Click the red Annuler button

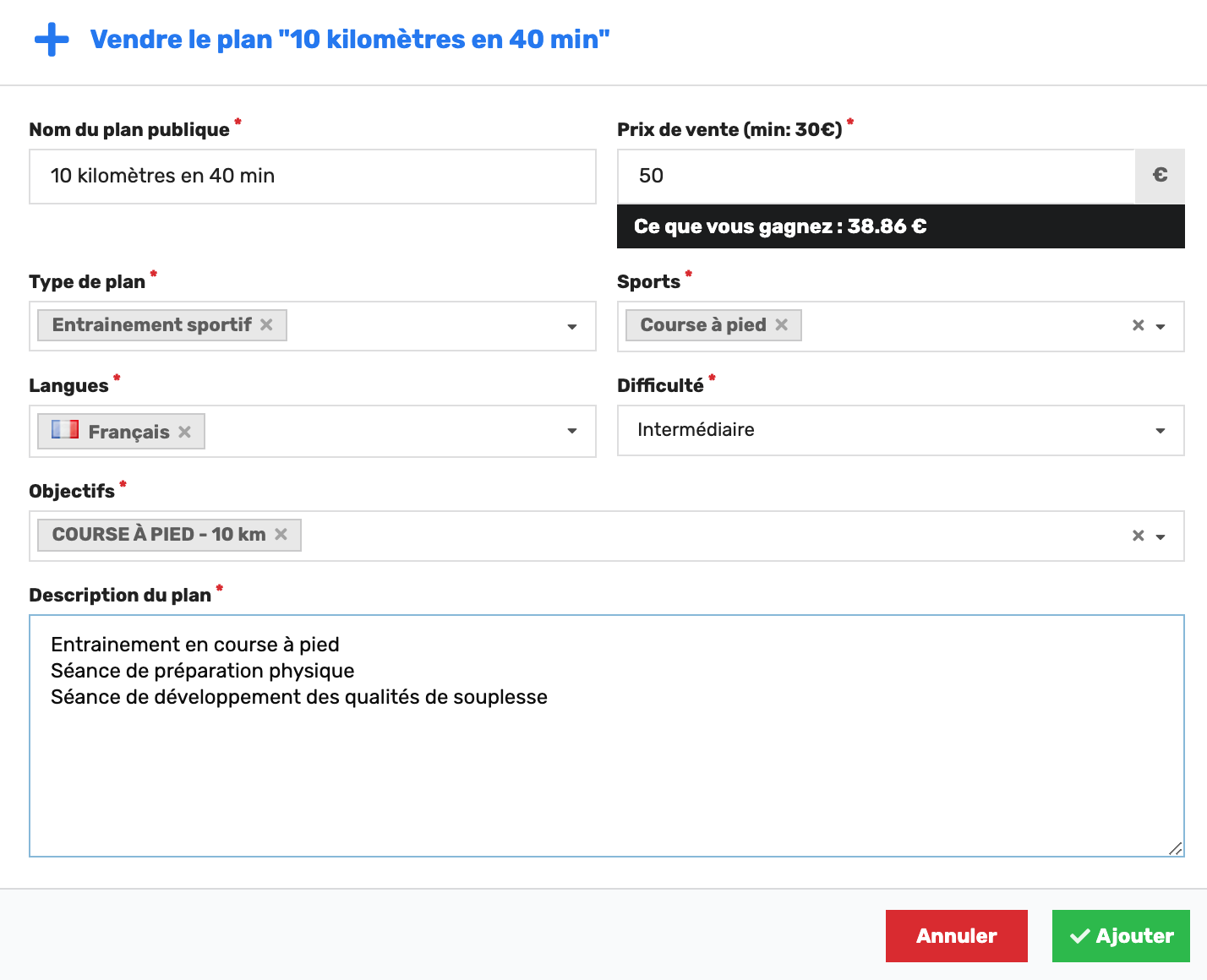[957, 936]
